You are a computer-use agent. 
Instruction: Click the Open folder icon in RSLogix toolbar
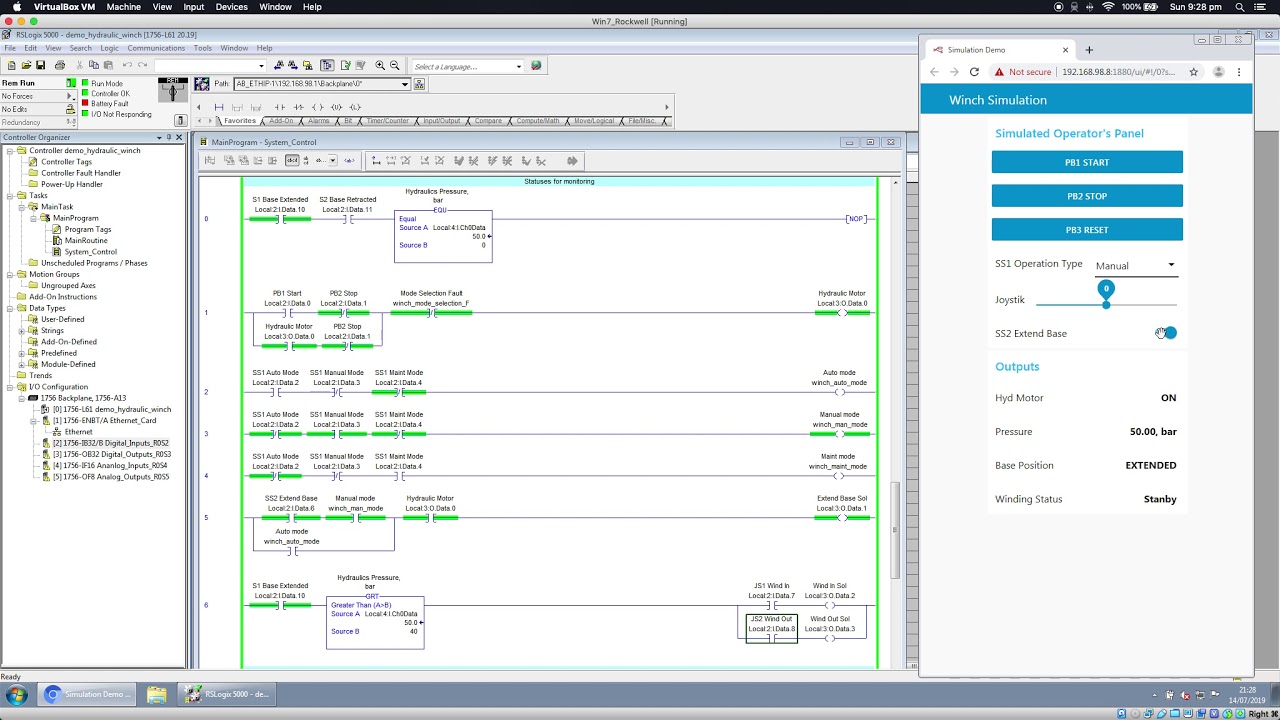click(x=26, y=65)
